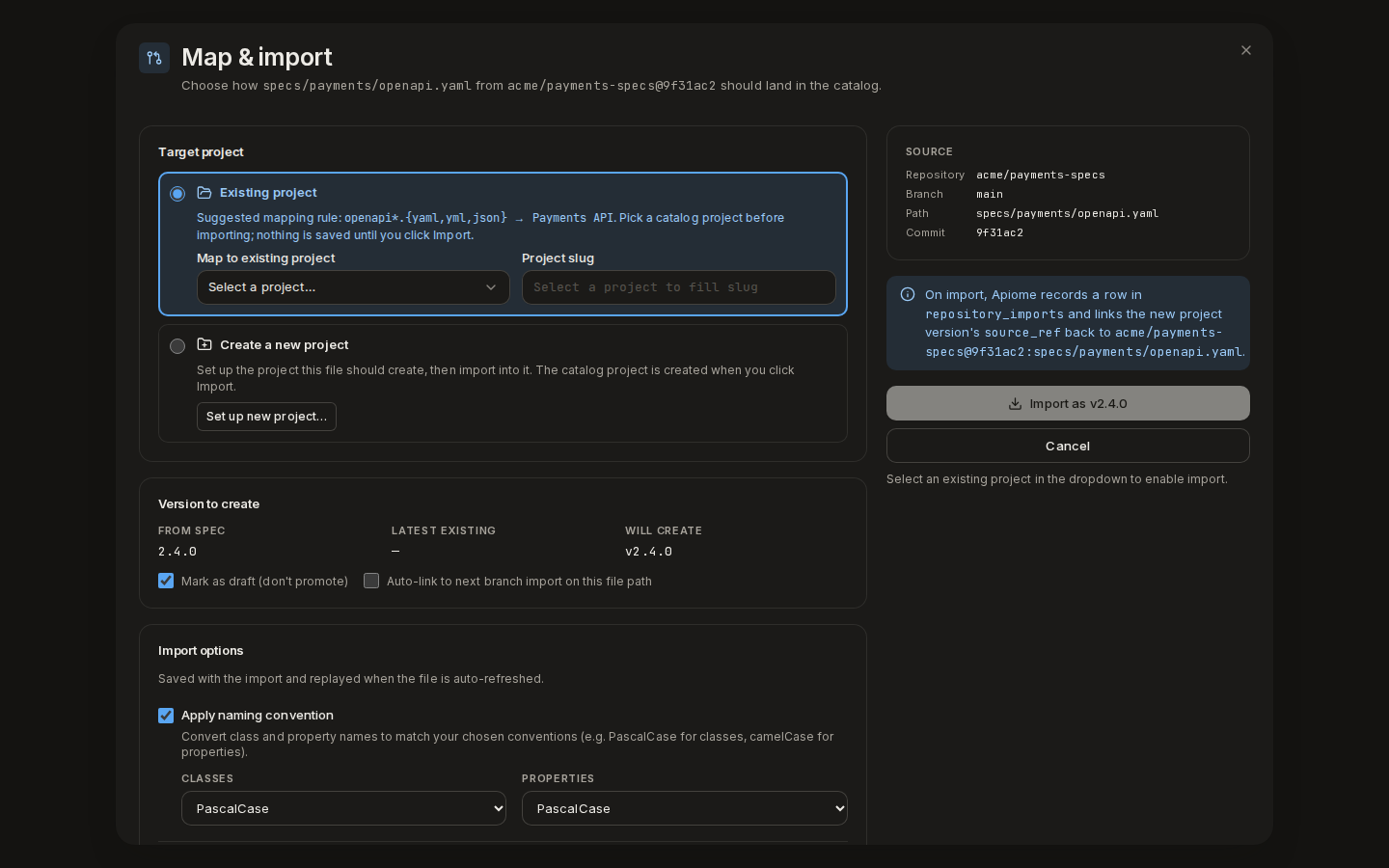
Task: Click the commit hash 9f31ac2 in Source
Action: [x=999, y=232]
